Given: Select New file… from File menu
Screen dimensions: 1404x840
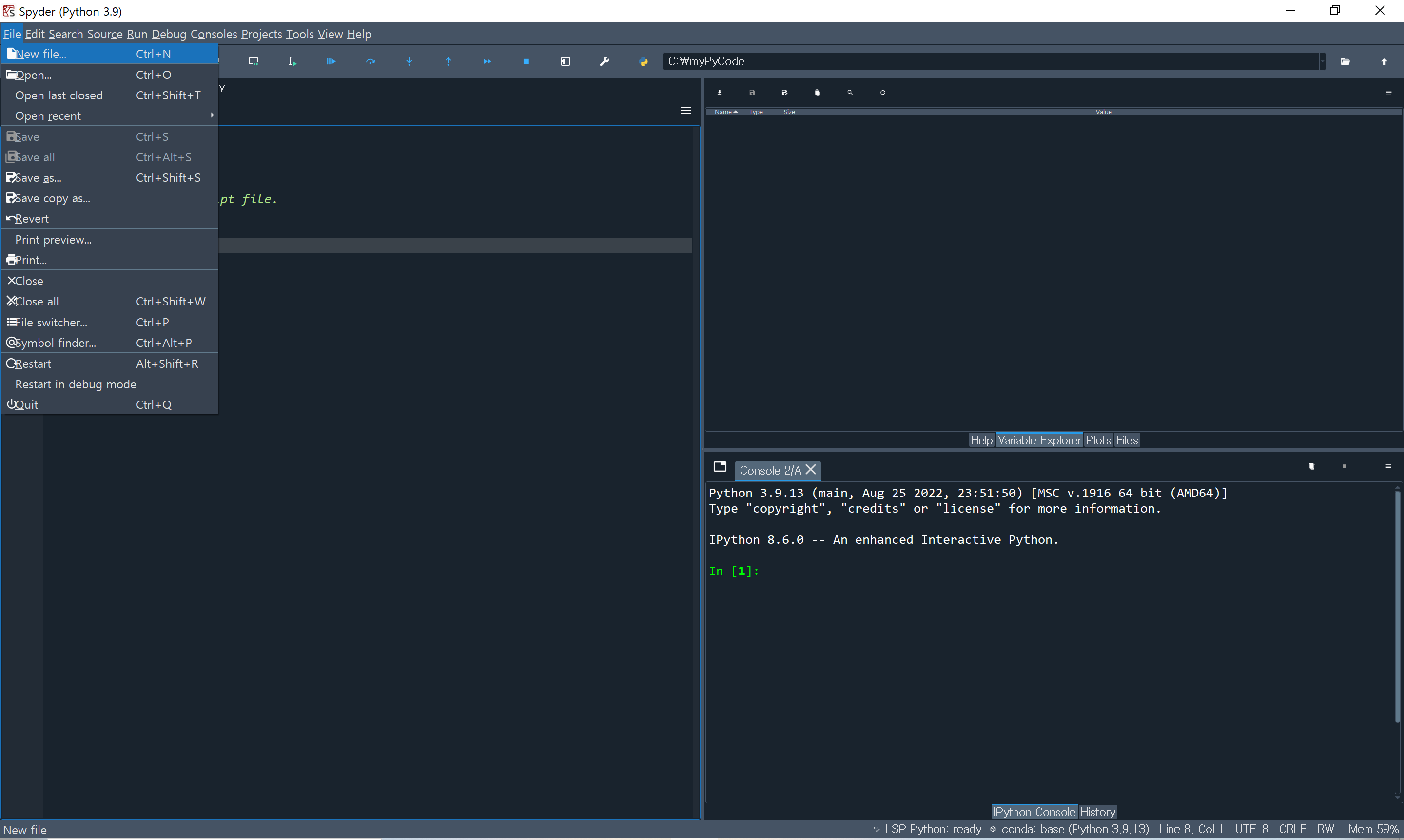Looking at the screenshot, I should (x=41, y=54).
